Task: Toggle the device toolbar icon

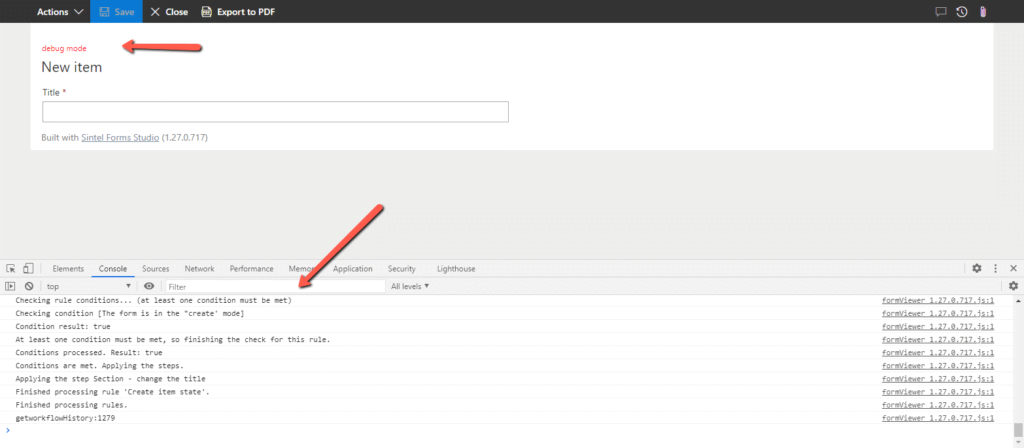Action: pos(28,269)
